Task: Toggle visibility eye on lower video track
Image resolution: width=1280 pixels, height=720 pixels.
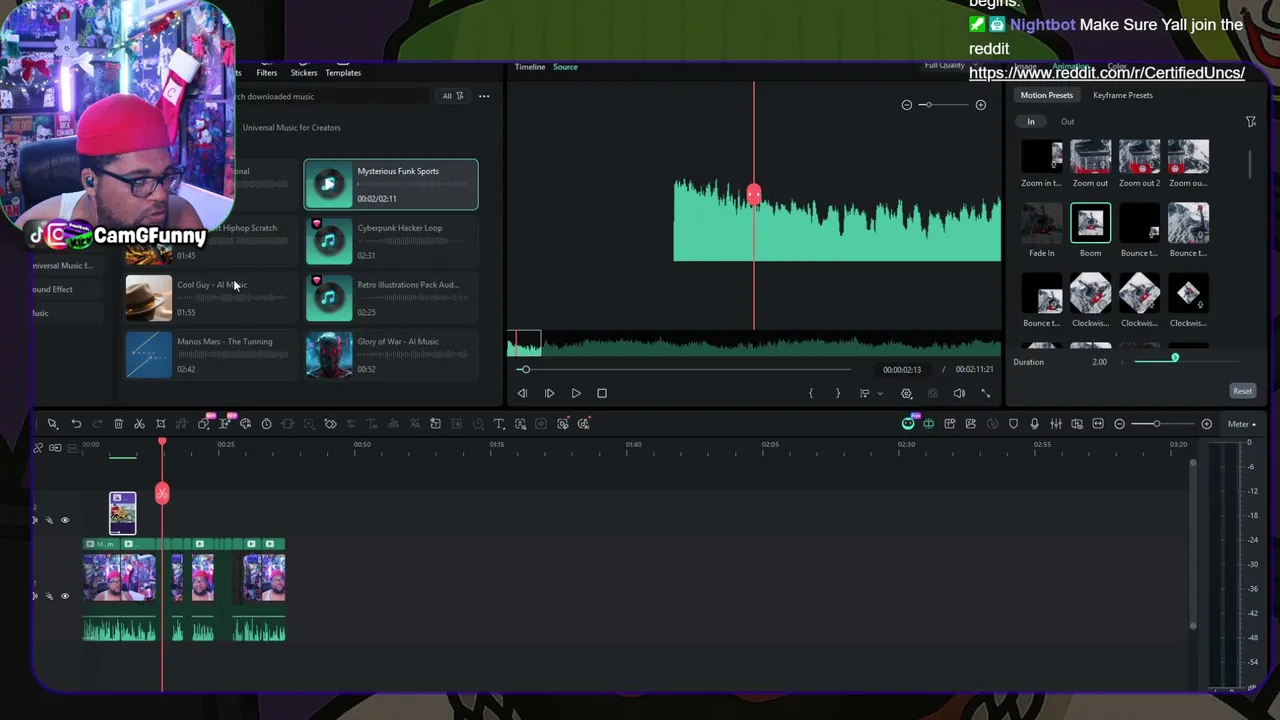Action: (x=65, y=596)
